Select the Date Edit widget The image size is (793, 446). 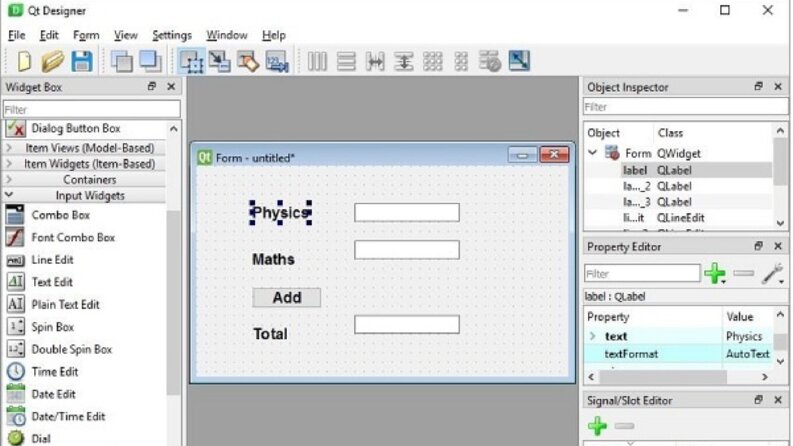40,394
